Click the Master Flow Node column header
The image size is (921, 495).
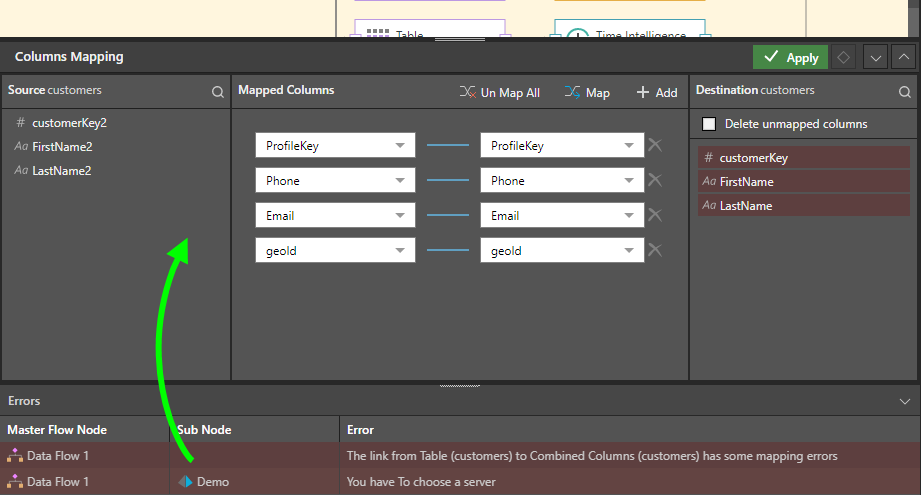click(x=58, y=430)
